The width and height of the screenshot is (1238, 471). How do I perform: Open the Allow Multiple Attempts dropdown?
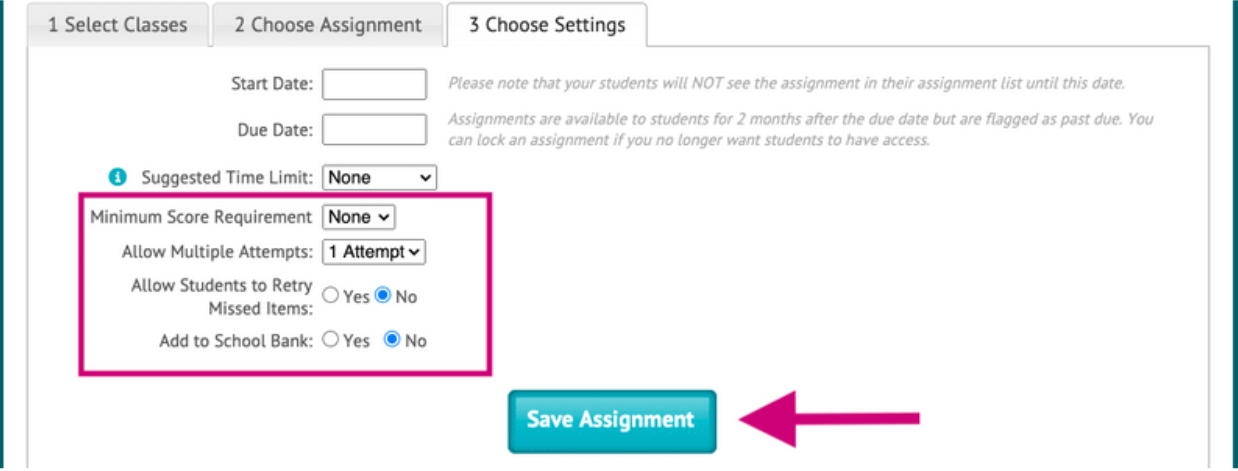click(374, 252)
